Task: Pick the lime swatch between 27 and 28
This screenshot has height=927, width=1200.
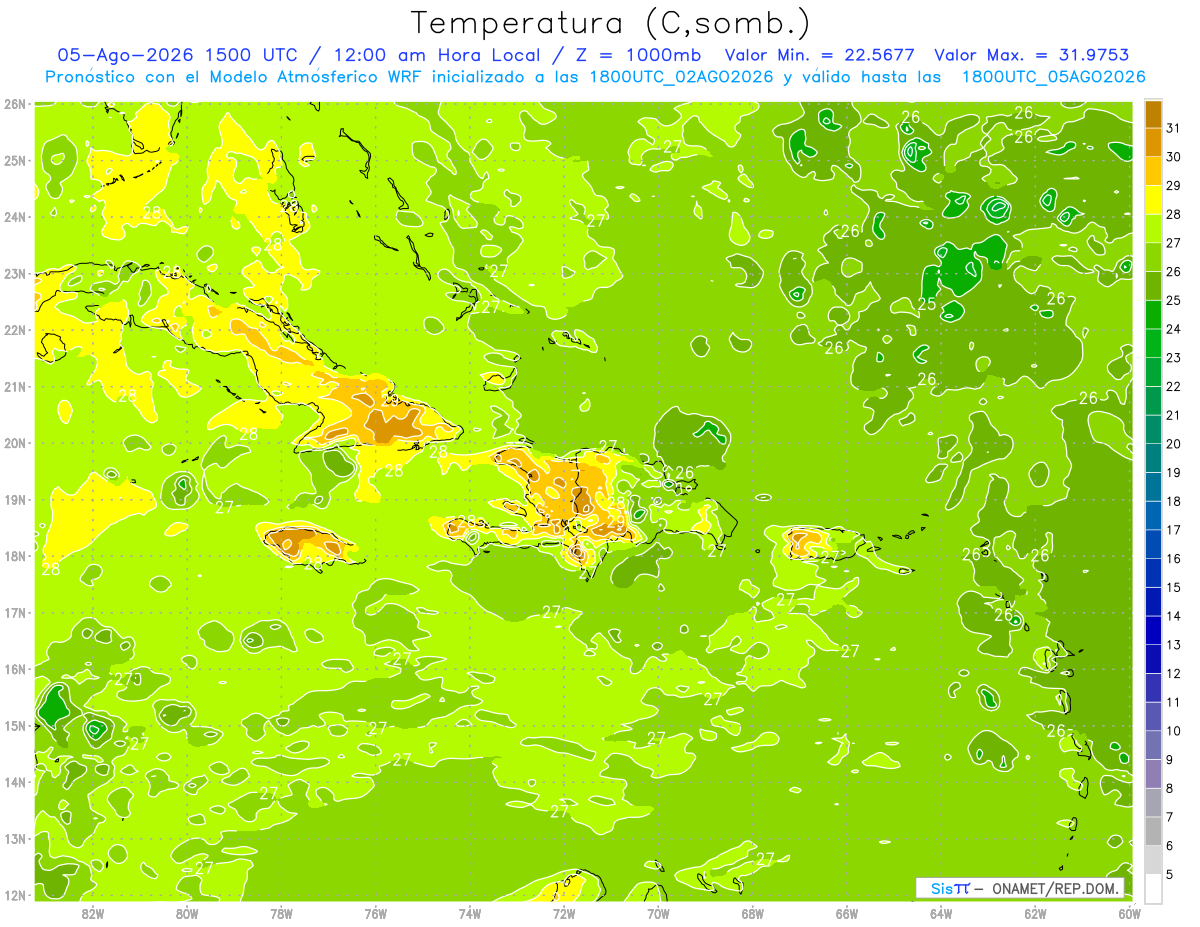Action: coord(1153,229)
